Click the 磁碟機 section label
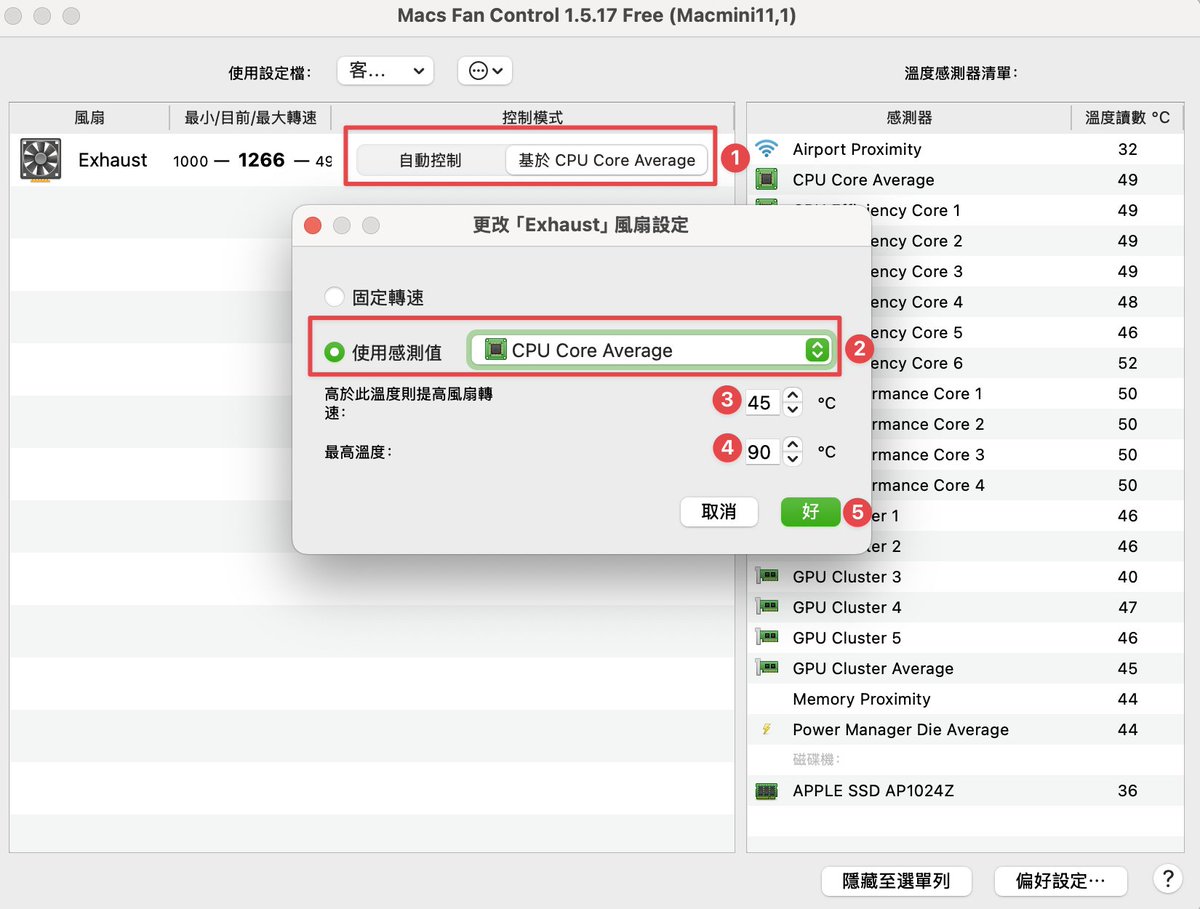The width and height of the screenshot is (1200, 909). (x=816, y=760)
